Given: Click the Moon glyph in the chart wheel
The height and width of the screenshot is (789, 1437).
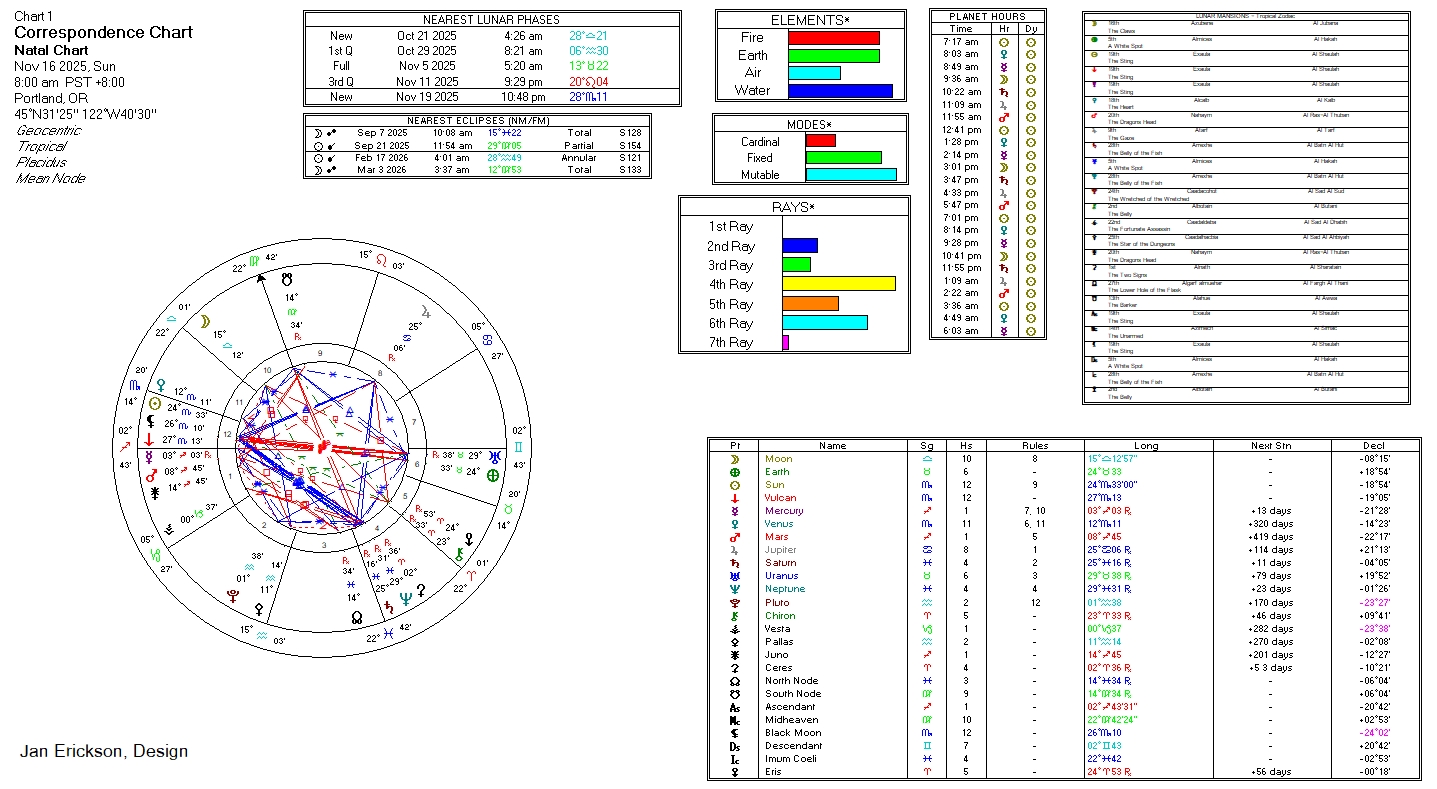Looking at the screenshot, I should point(205,321).
